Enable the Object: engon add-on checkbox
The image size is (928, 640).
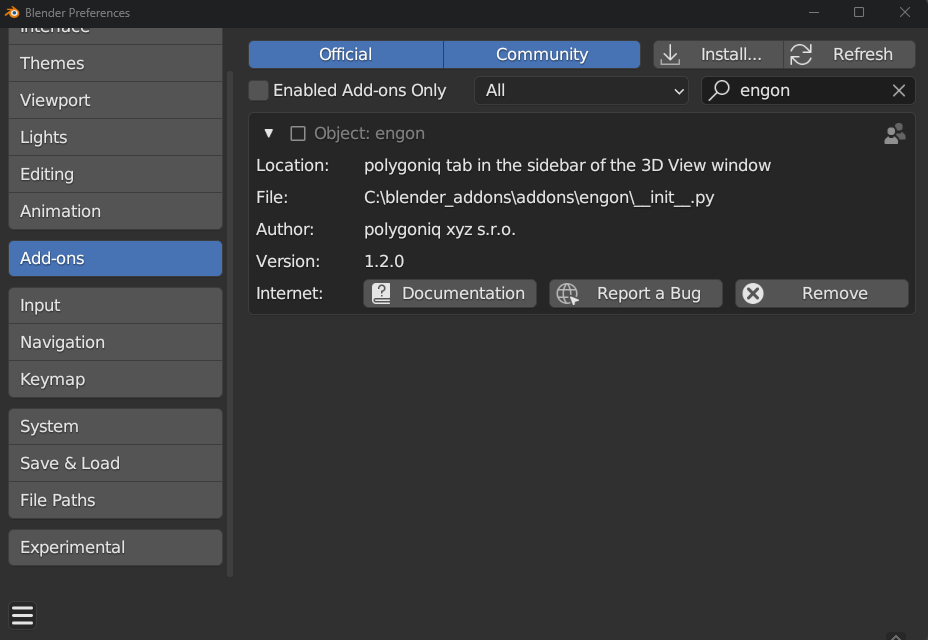[x=298, y=134]
